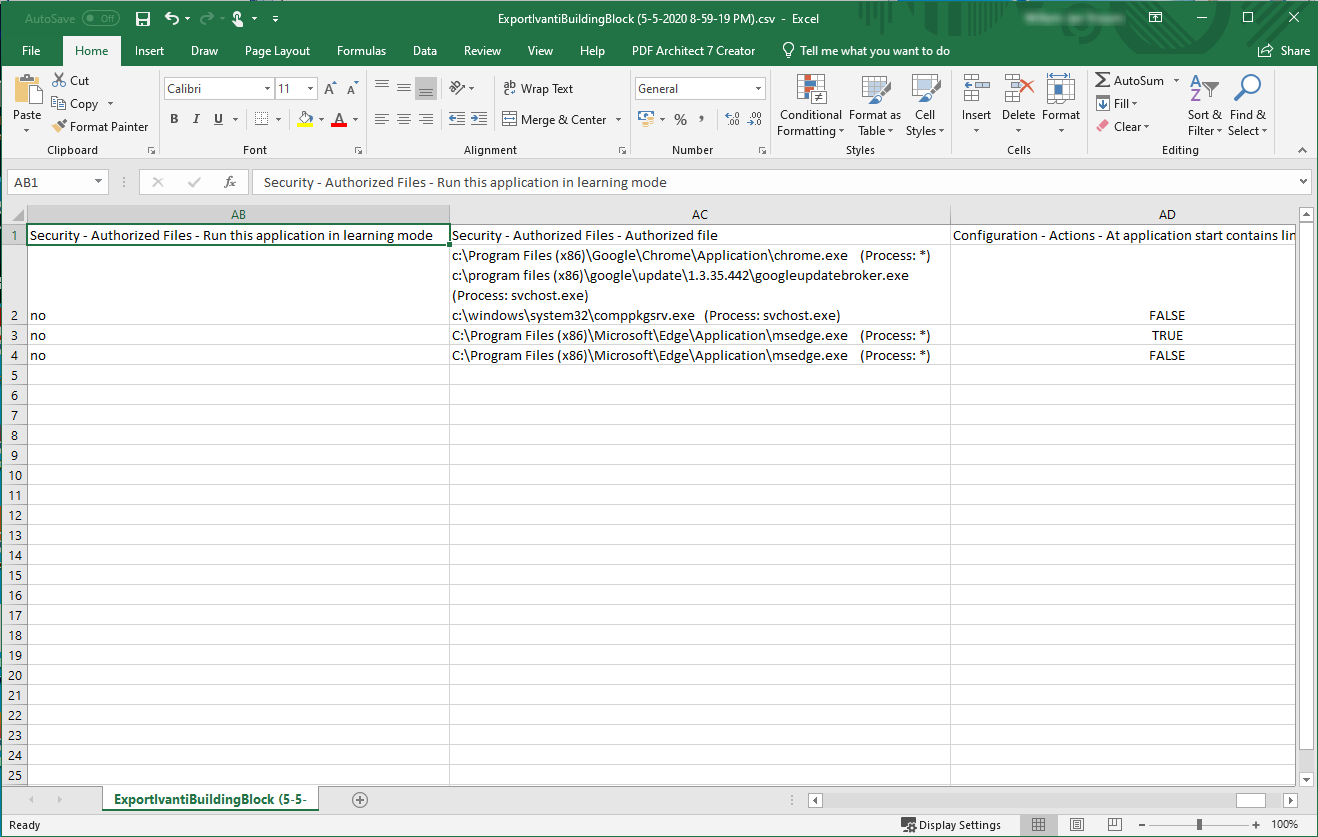Add a new sheet with plus icon

pyautogui.click(x=360, y=800)
